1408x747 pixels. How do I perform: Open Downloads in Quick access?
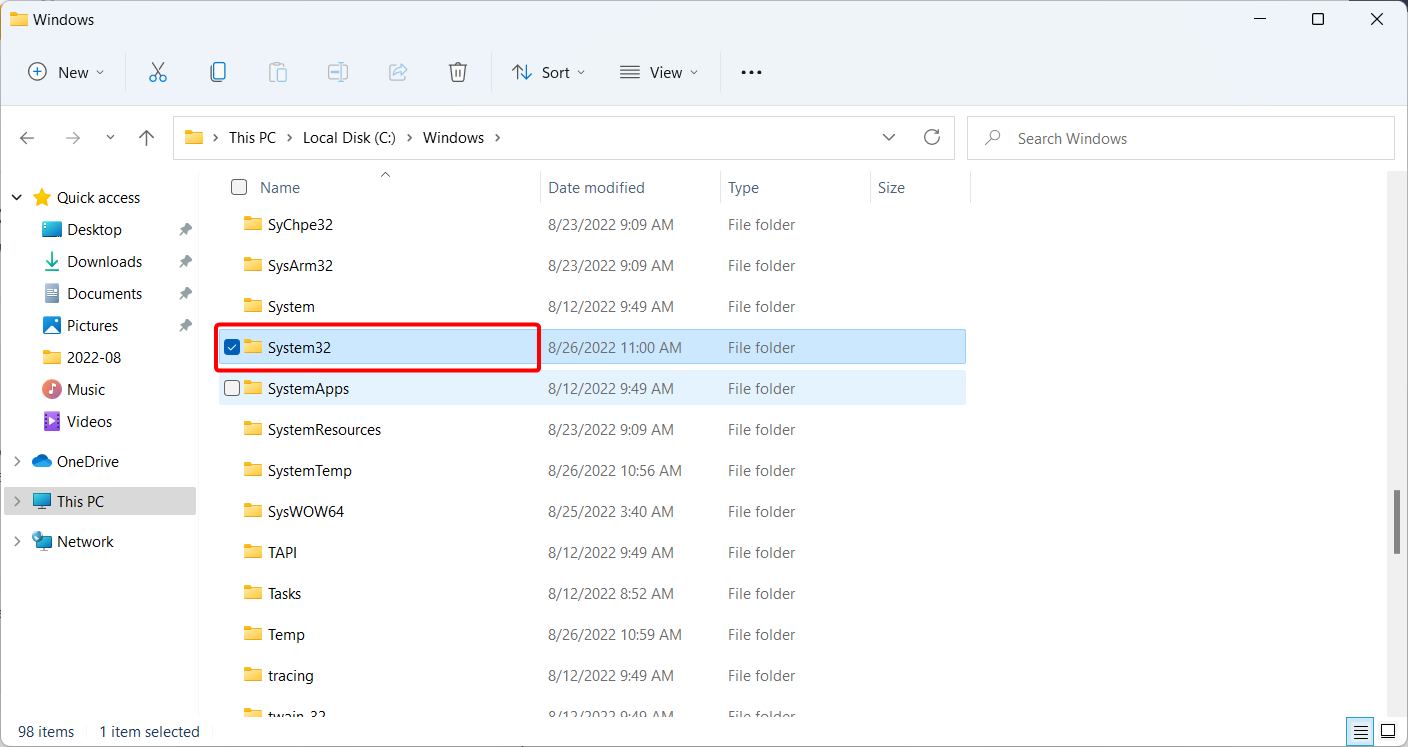[104, 262]
